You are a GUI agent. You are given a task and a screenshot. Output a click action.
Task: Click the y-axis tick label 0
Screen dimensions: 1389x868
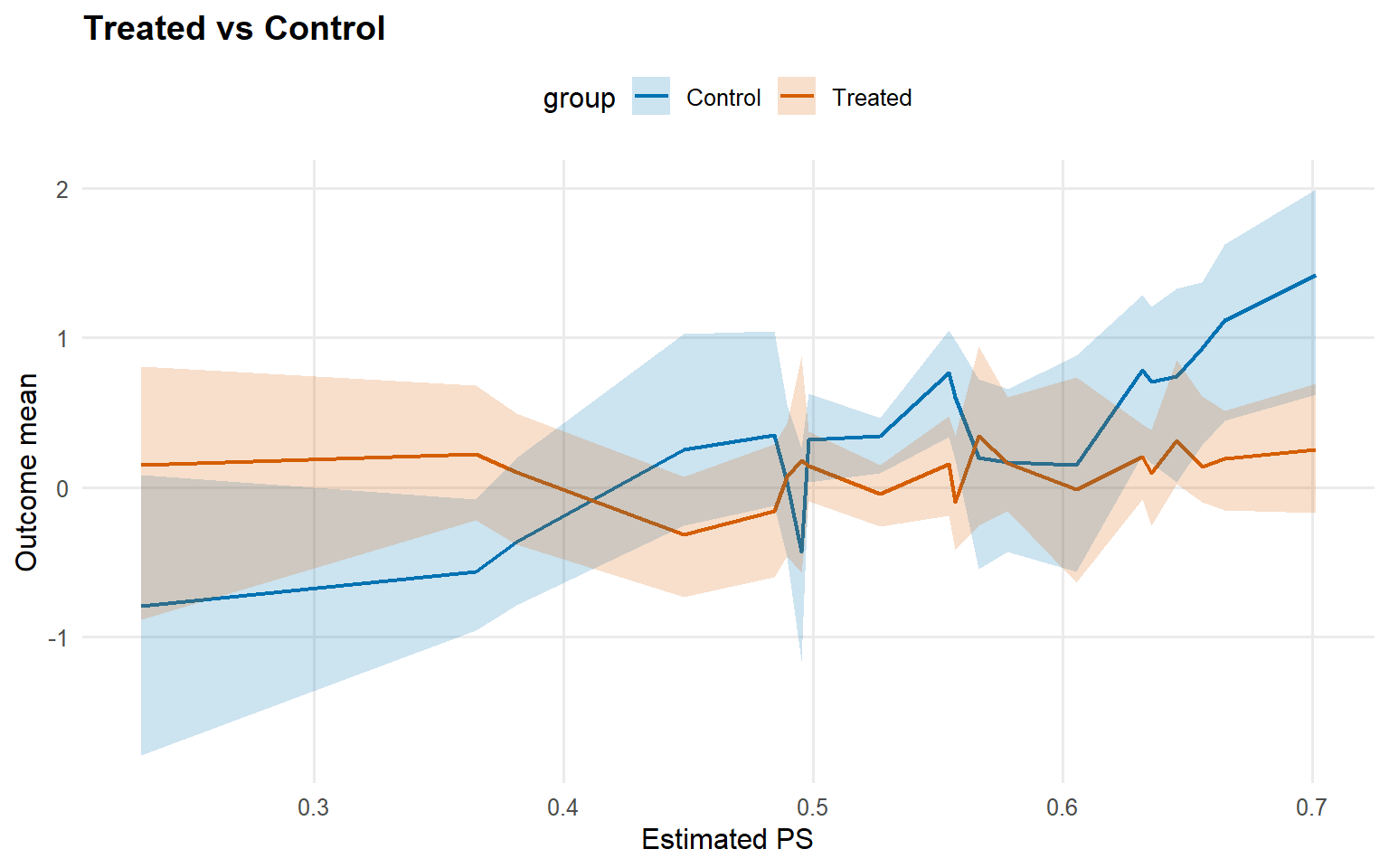point(62,489)
